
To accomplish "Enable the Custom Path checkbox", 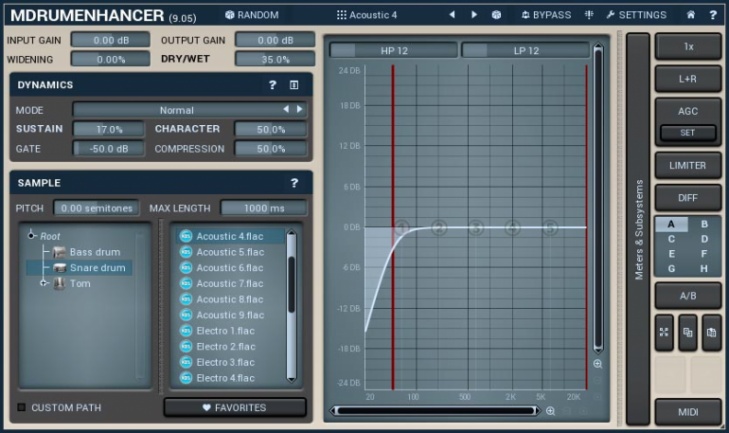I will click(22, 408).
